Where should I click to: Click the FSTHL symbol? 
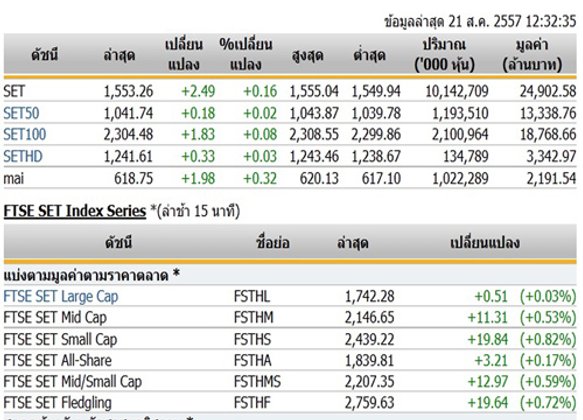coord(252,297)
